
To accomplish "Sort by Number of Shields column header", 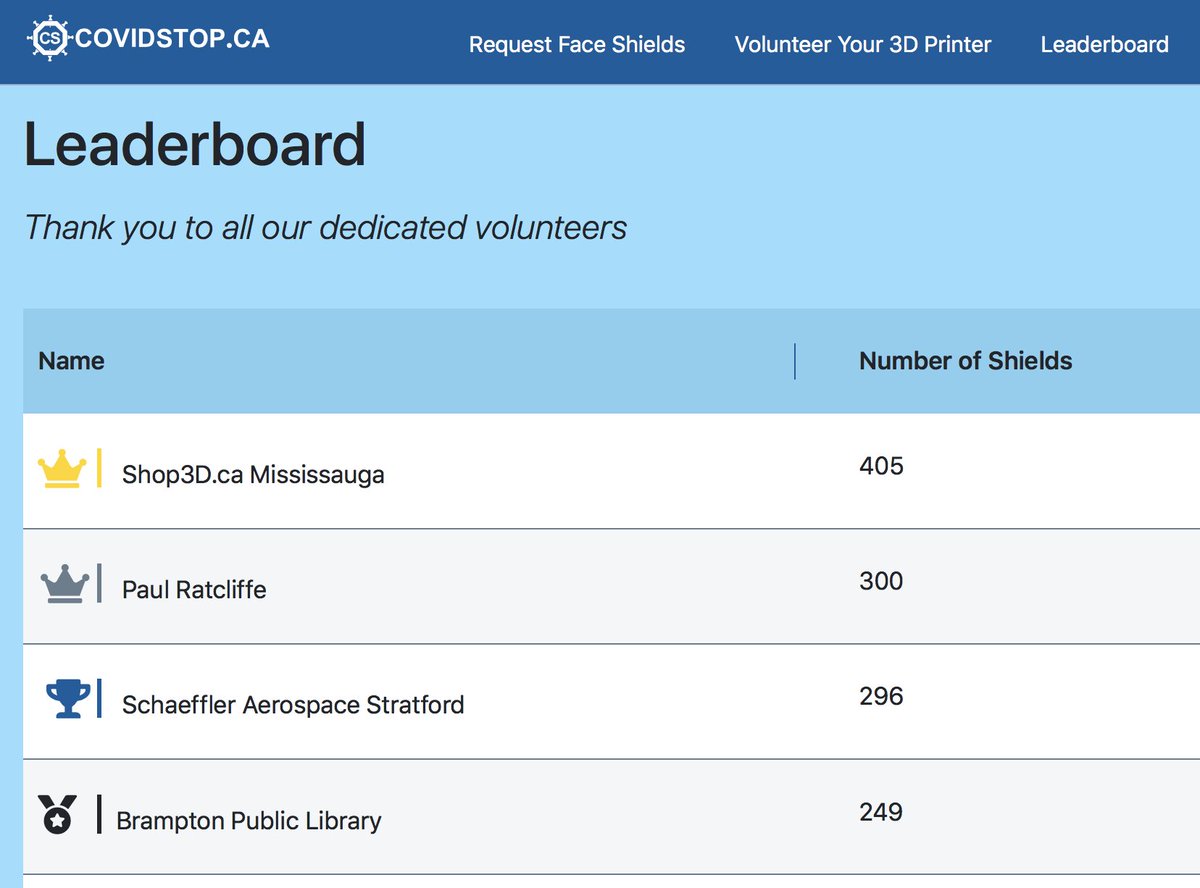I will (965, 361).
